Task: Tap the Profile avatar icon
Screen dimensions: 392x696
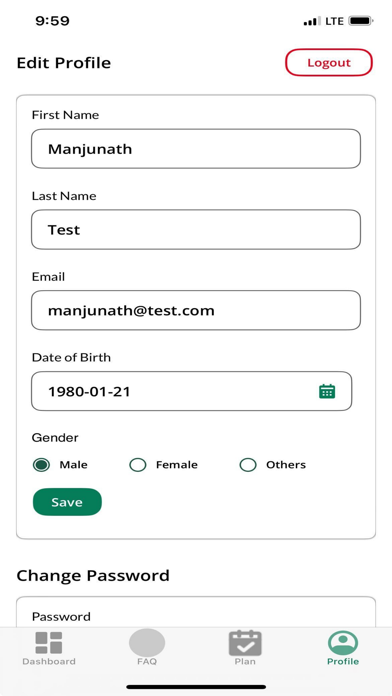Action: 343,643
